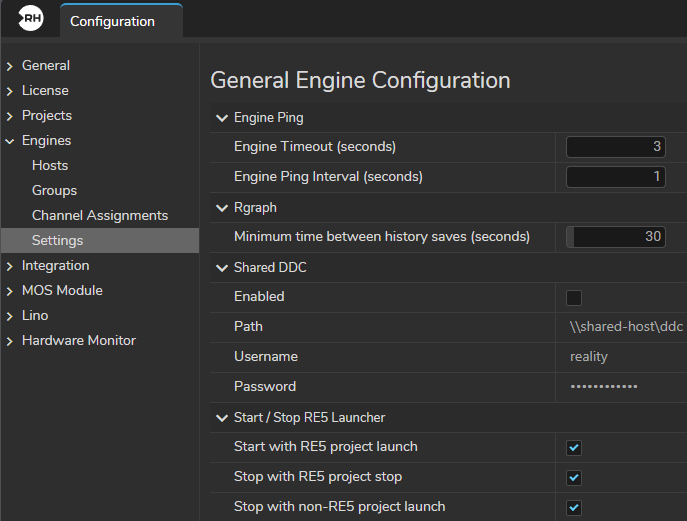Uncheck Start with RE5 project launch
Viewport: 687px width, 521px height.
point(574,447)
